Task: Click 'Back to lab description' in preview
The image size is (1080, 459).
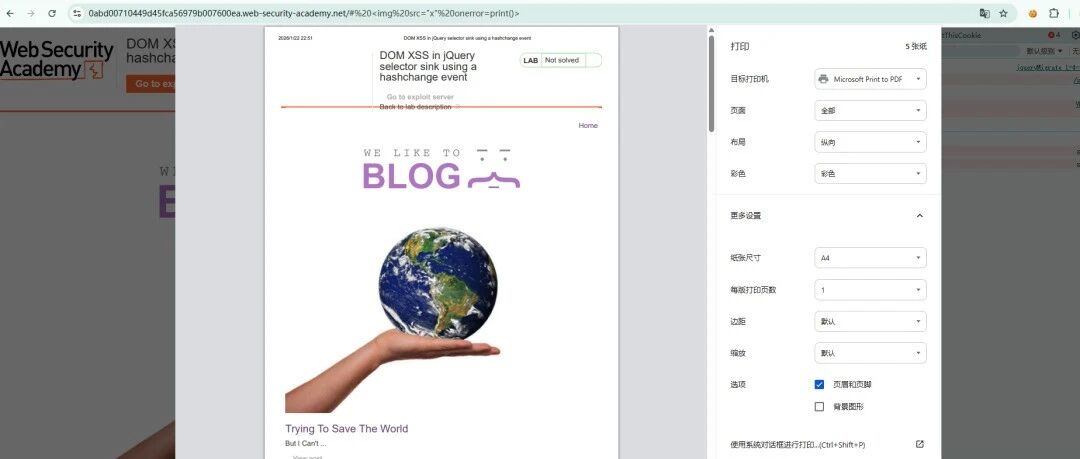Action: click(415, 107)
